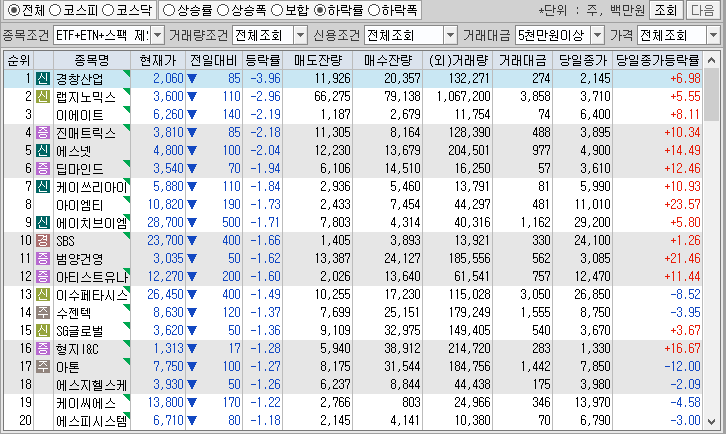This screenshot has width=726, height=434.
Task: Click the 주 badge next to 아톤
Action: click(x=43, y=366)
